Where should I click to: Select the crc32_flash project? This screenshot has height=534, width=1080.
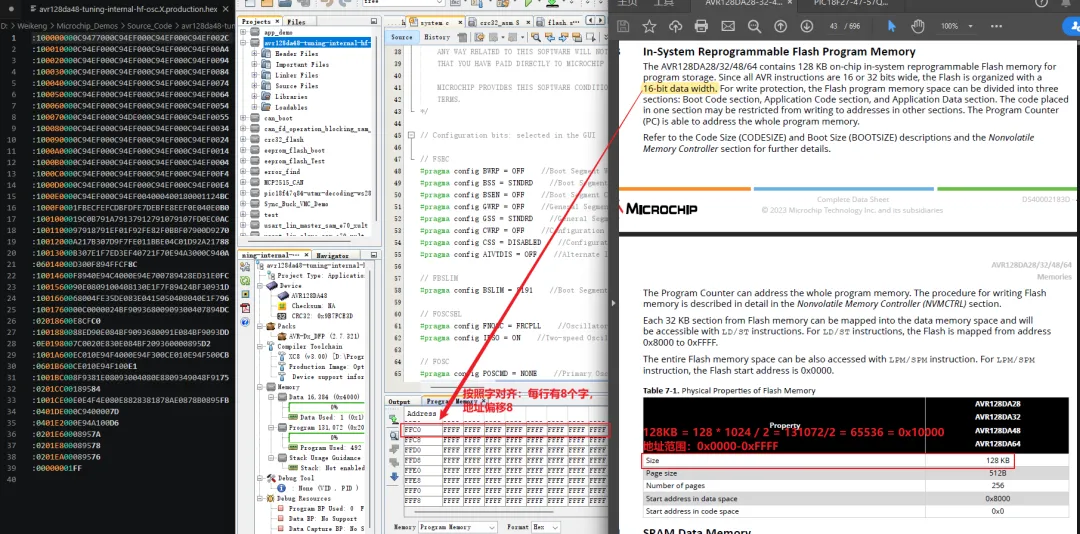point(283,140)
